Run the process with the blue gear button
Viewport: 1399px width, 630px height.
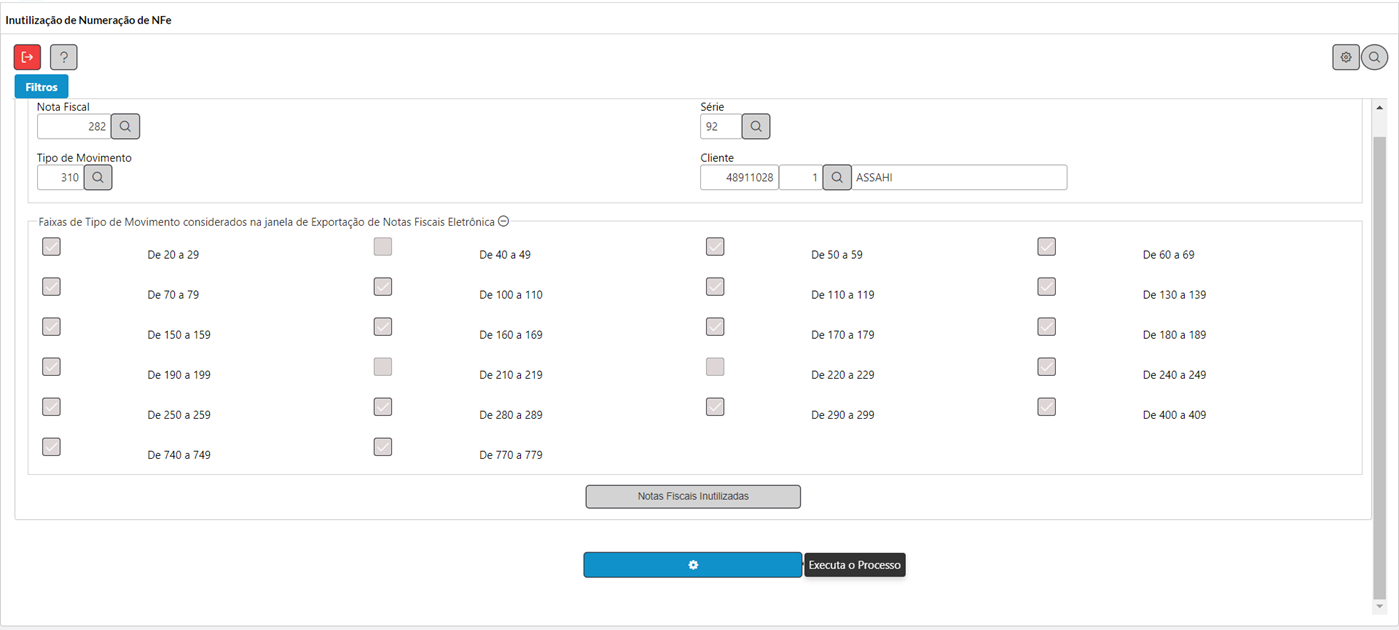[693, 565]
